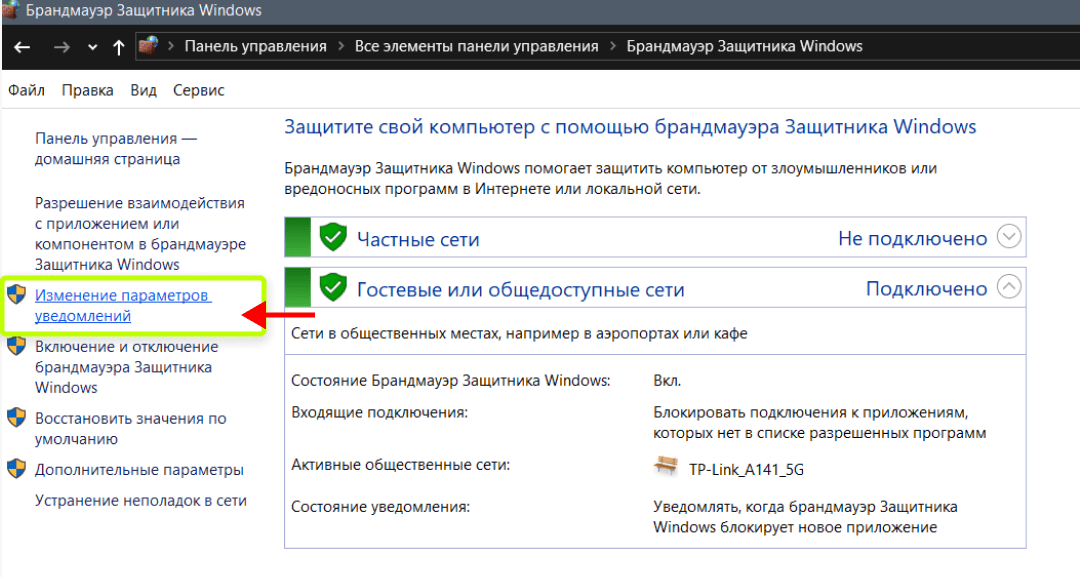Image resolution: width=1080 pixels, height=577 pixels.
Task: Click the Активные общественные сети label
Action: click(401, 465)
